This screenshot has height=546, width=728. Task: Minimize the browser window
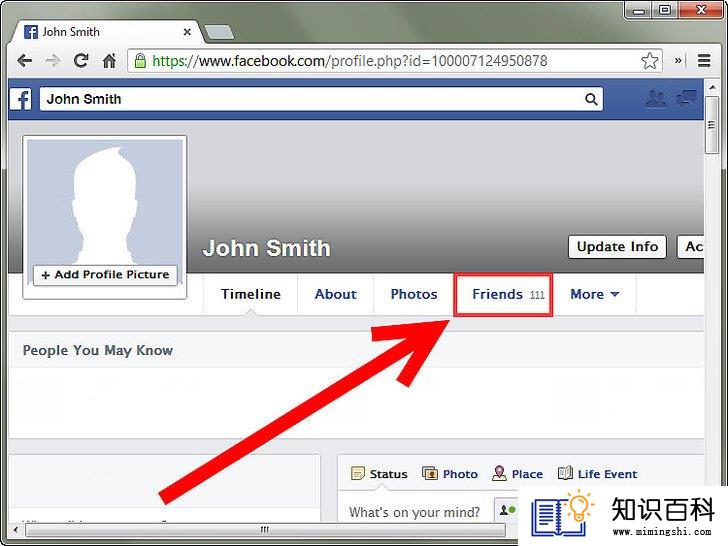pos(639,10)
